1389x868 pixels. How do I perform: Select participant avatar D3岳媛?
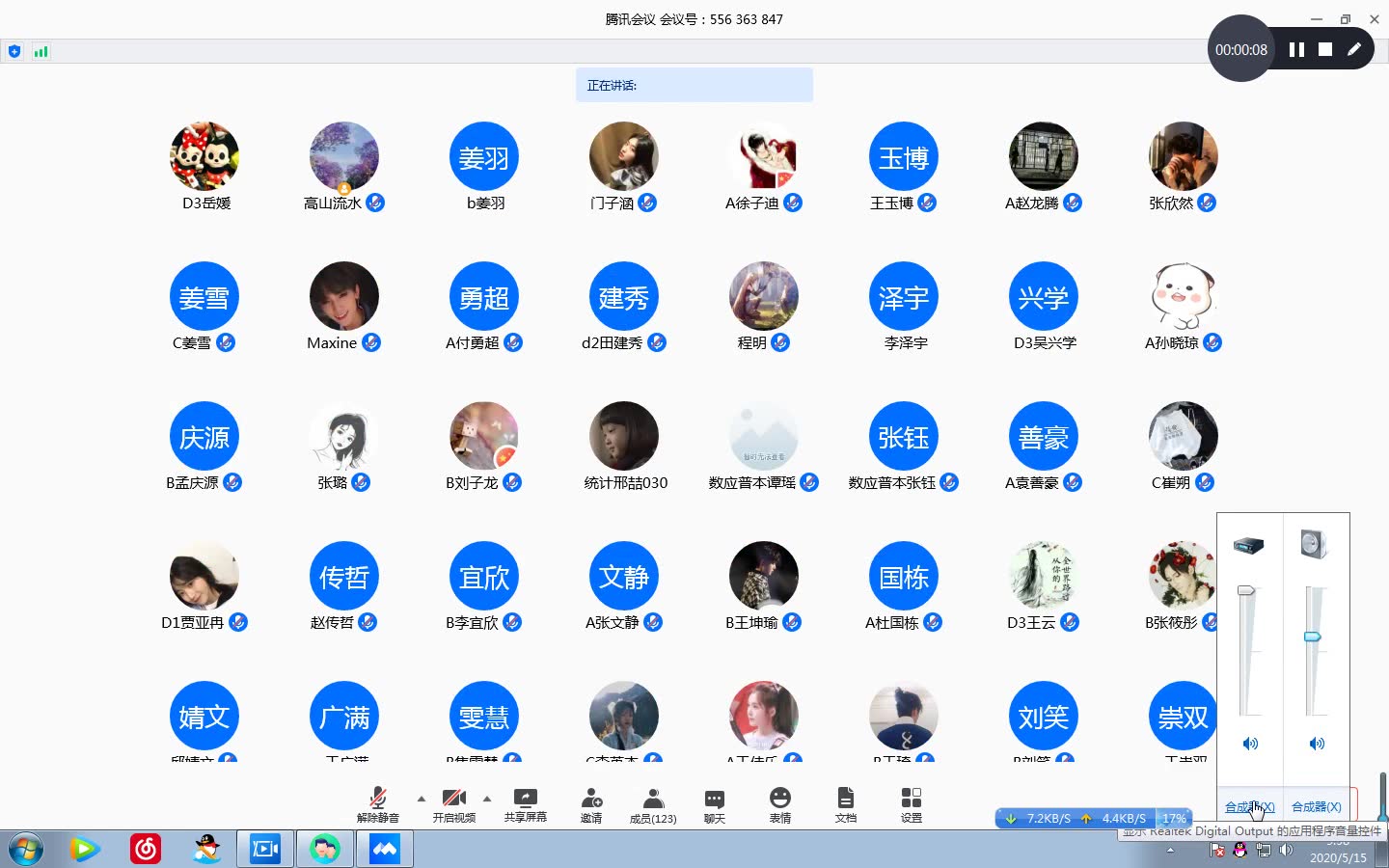point(204,156)
